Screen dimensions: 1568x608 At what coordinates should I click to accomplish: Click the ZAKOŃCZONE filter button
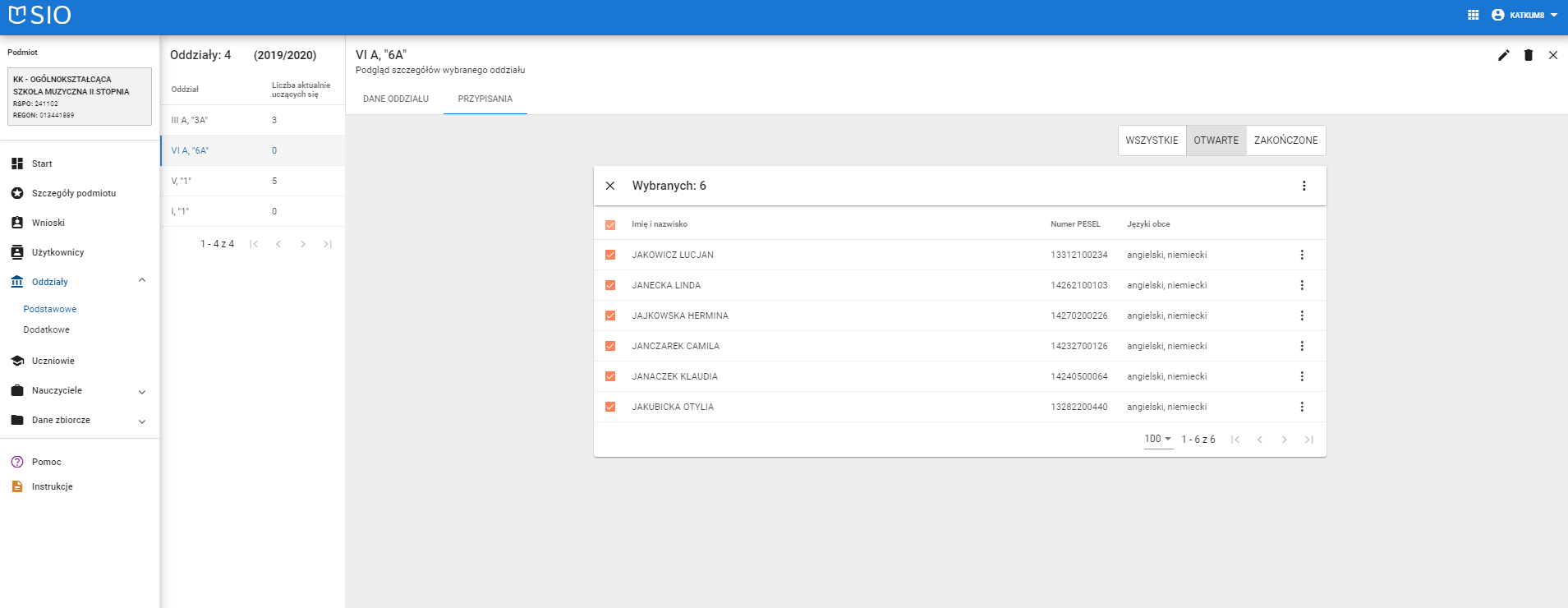tap(1285, 140)
